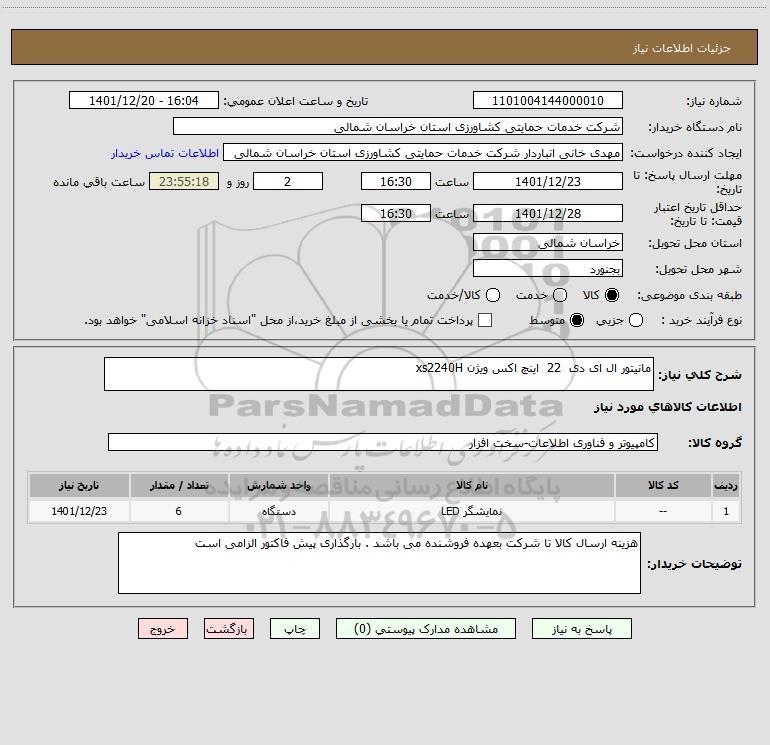Click the تاریخ نیاز column header
The height and width of the screenshot is (745, 770).
pos(79,485)
